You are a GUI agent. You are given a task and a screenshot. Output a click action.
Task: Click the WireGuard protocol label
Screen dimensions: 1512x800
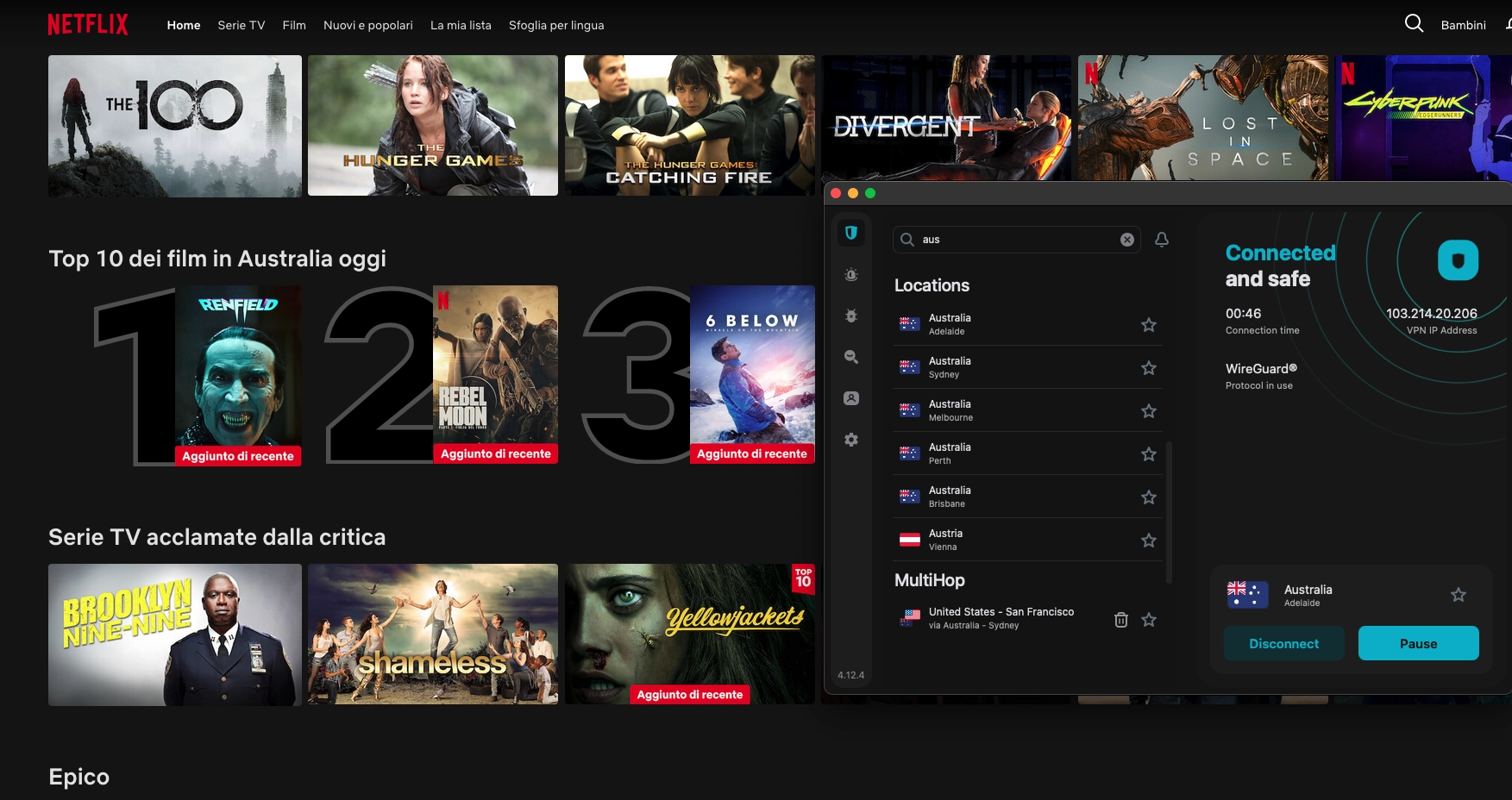[x=1261, y=369]
